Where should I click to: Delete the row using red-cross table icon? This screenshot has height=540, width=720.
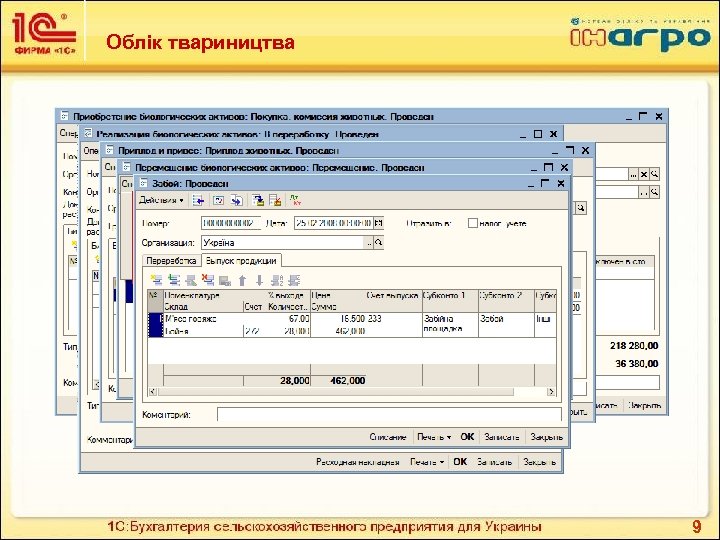(x=208, y=280)
